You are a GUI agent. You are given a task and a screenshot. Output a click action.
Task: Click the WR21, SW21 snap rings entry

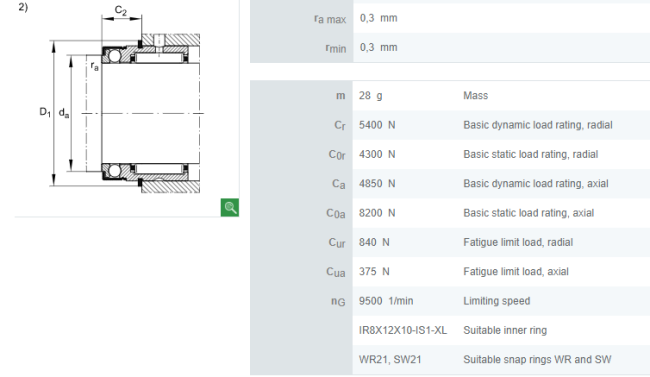(x=390, y=360)
